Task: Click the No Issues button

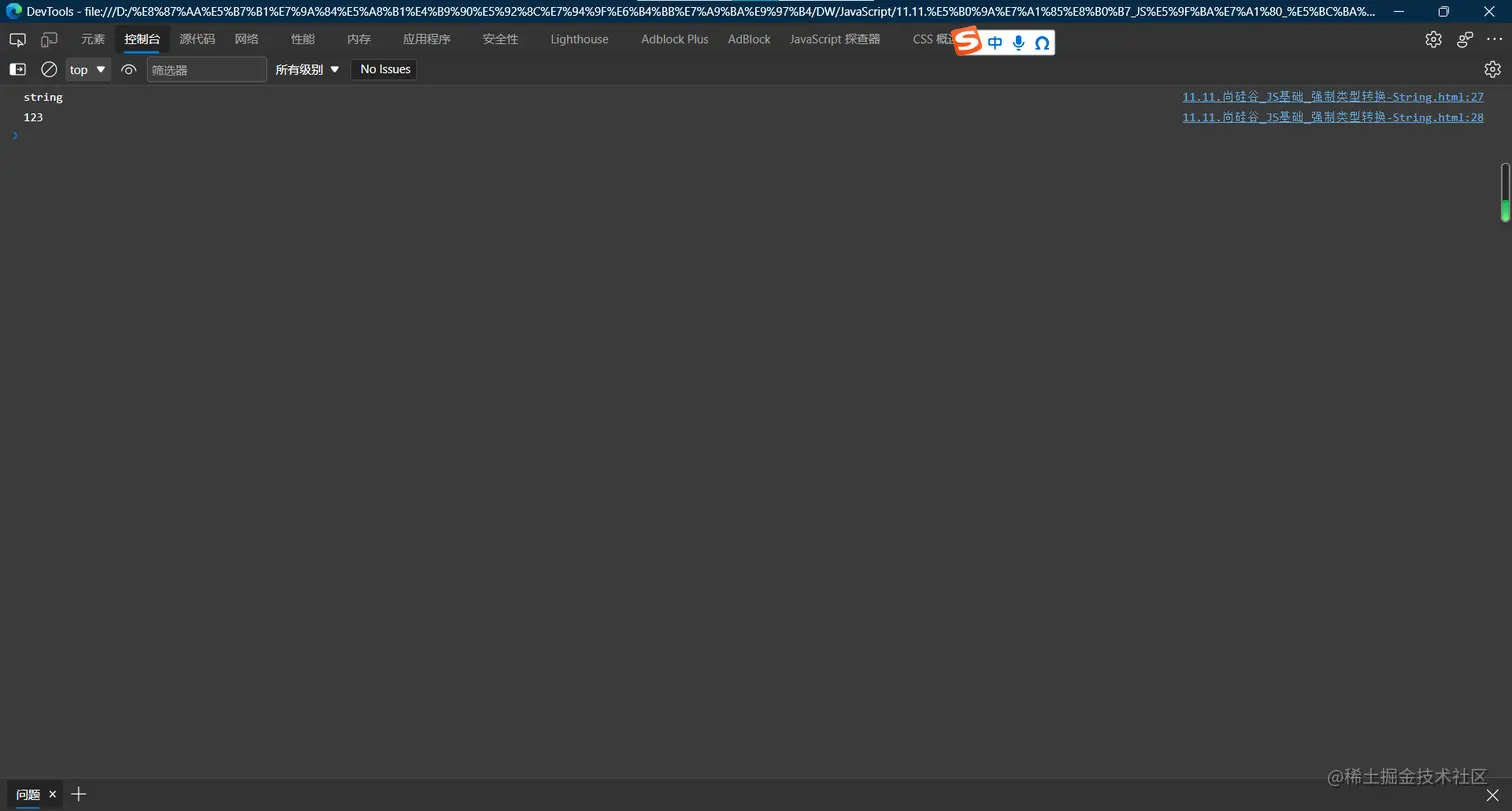Action: pyautogui.click(x=385, y=69)
